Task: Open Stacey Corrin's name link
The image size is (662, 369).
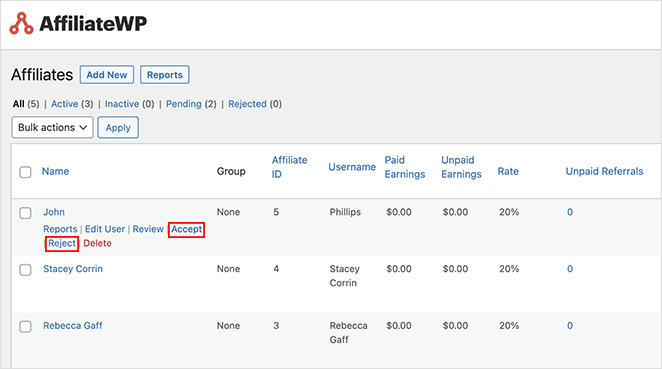Action: (x=73, y=269)
